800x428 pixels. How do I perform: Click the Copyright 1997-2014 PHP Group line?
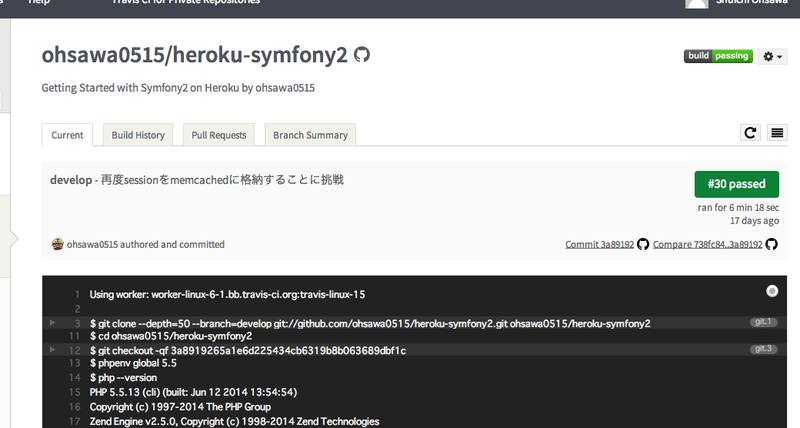pyautogui.click(x=180, y=407)
